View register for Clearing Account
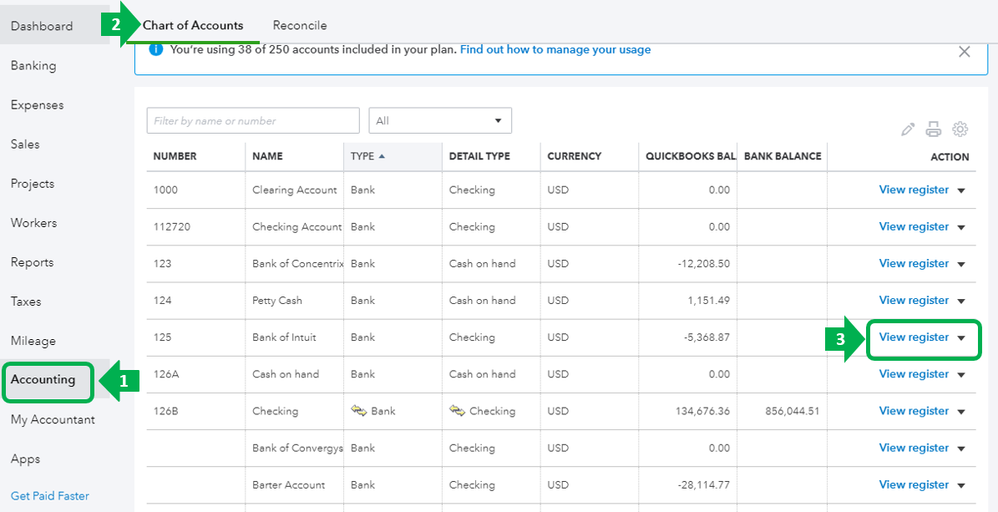This screenshot has width=998, height=512. point(913,190)
